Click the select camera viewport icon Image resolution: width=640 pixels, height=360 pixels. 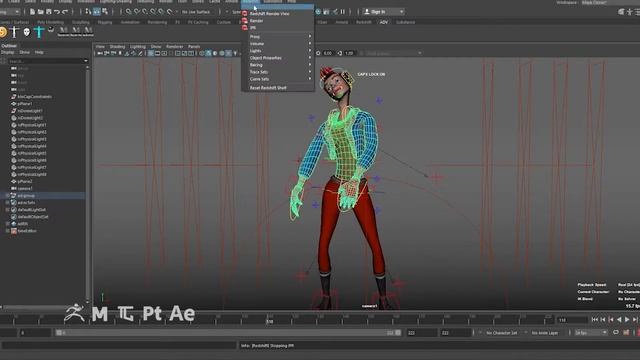tap(100, 53)
